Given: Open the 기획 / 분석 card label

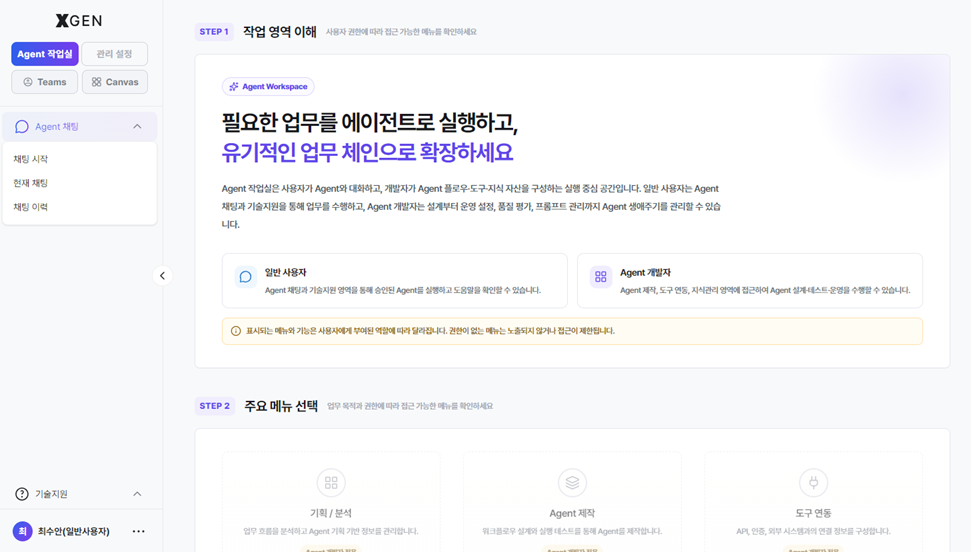Looking at the screenshot, I should (331, 513).
